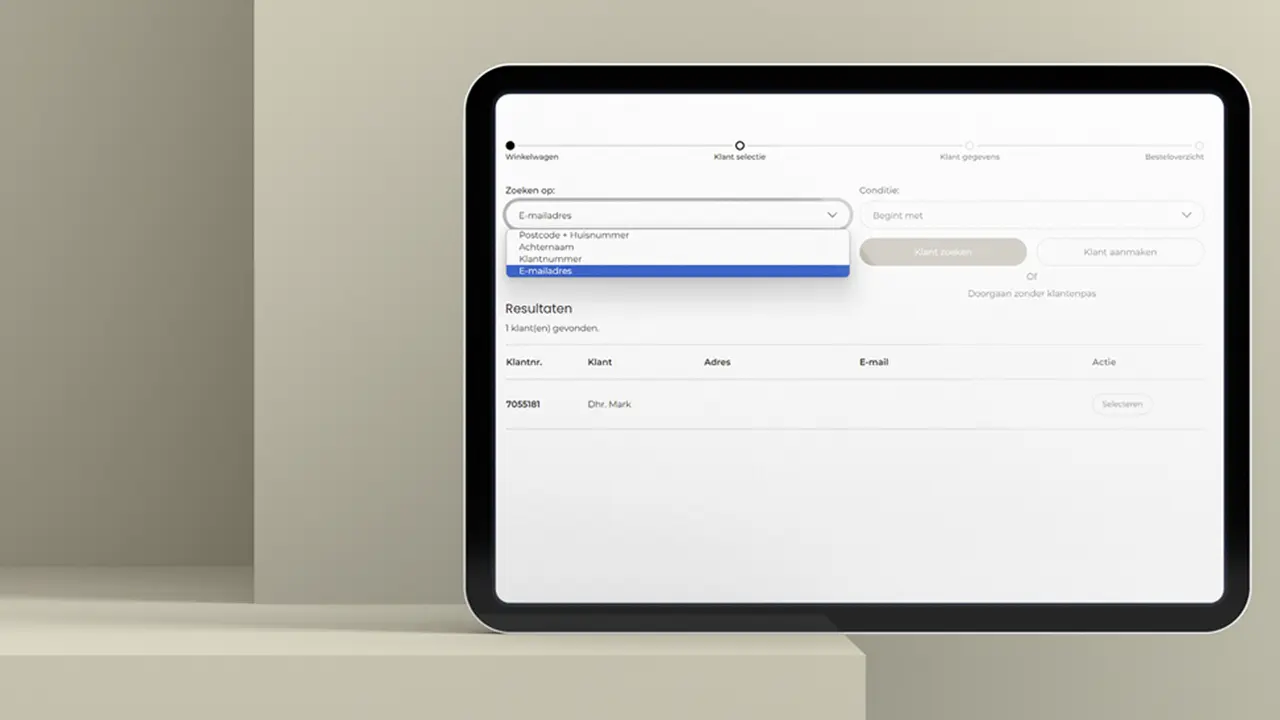Screen dimensions: 1280x720
Task: Click the Winkelwagen step label
Action: (x=532, y=157)
